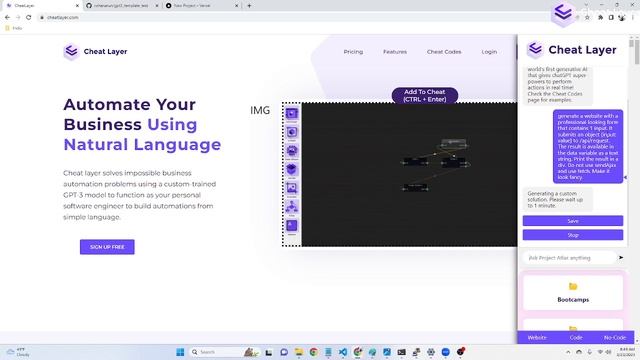This screenshot has height=360, width=640.
Task: Open the chat app icon in taskbar
Action: coord(284,352)
